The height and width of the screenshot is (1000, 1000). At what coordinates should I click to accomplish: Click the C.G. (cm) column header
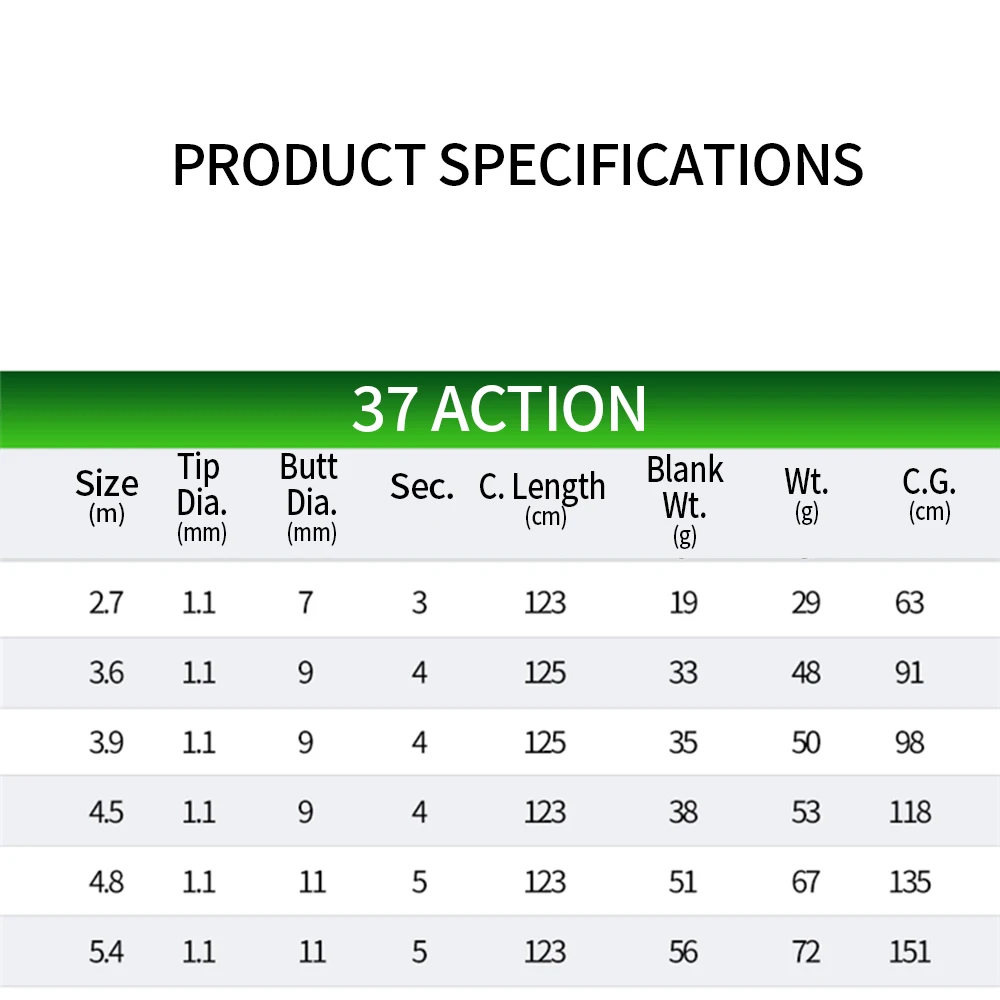[x=929, y=494]
